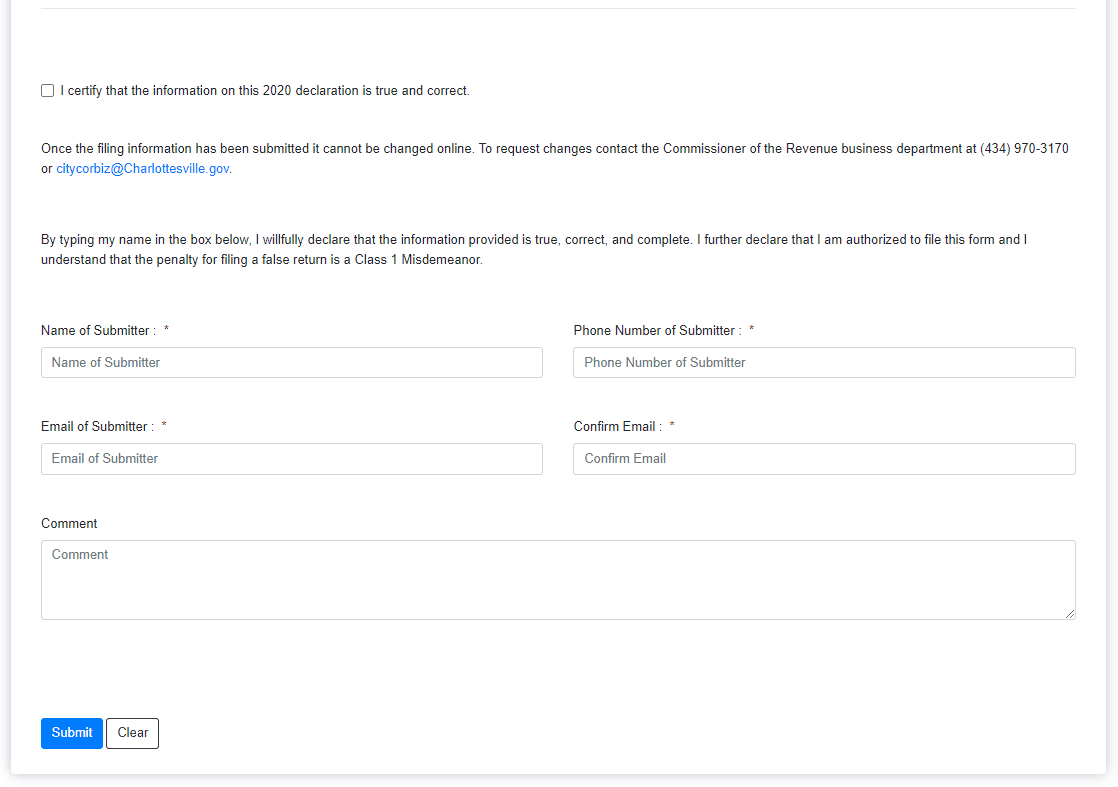The width and height of the screenshot is (1118, 787).
Task: Click the Phone Number of Submitter label
Action: (654, 330)
